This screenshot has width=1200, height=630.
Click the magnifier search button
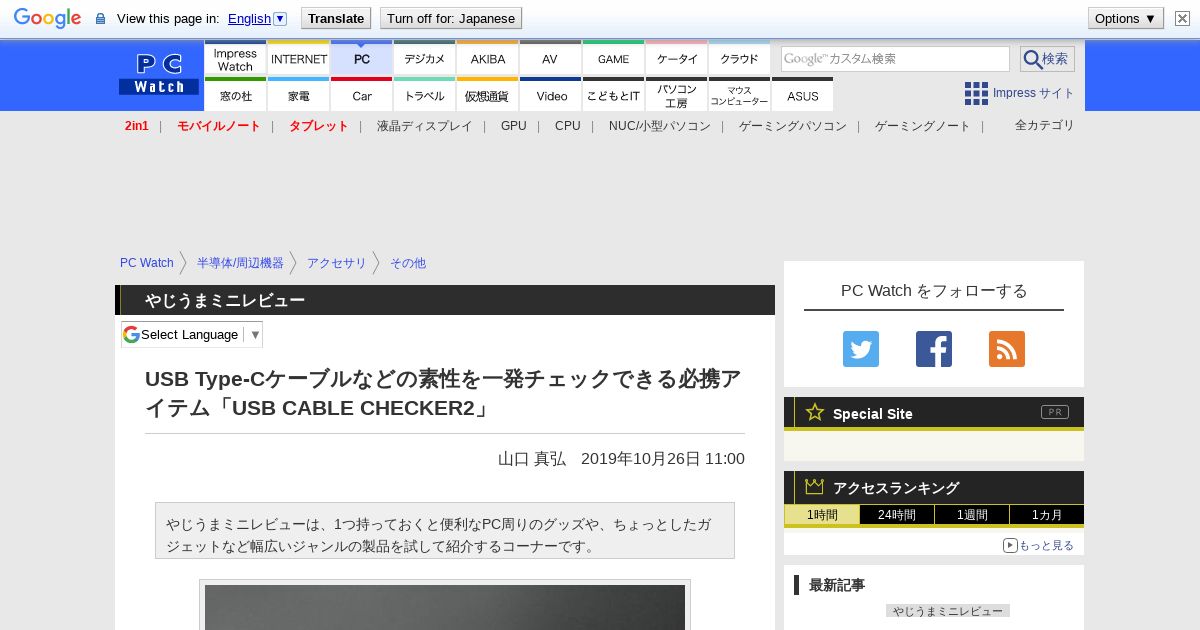point(1047,59)
